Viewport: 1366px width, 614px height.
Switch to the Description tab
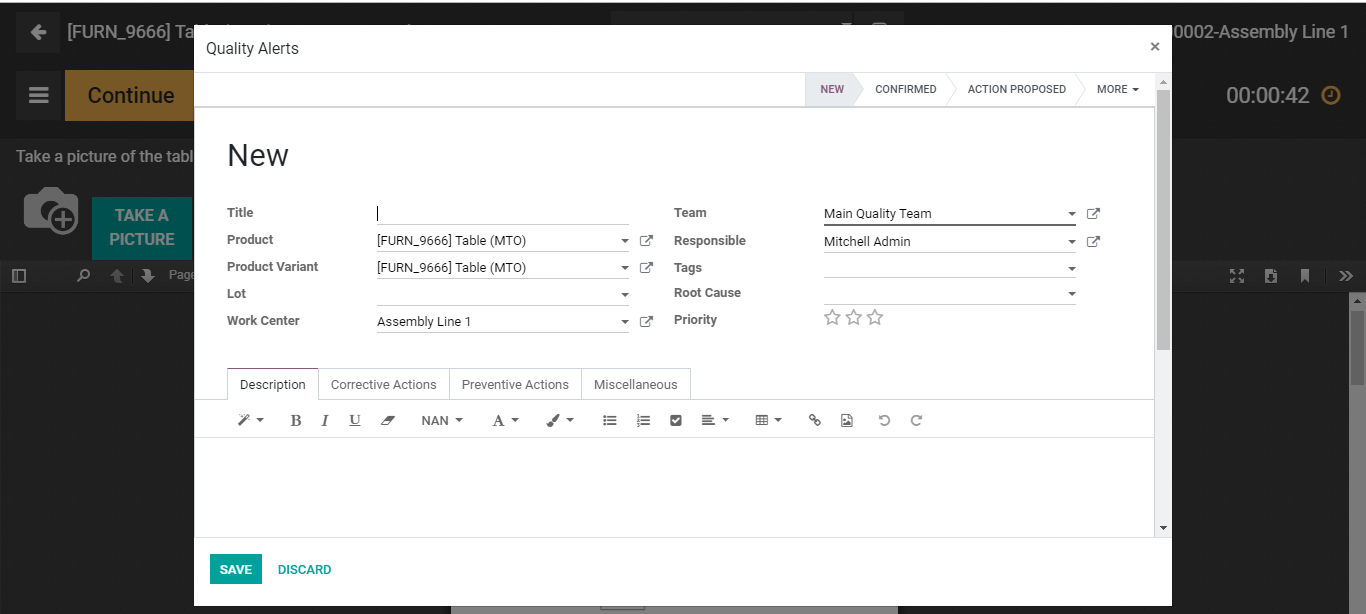[273, 385]
